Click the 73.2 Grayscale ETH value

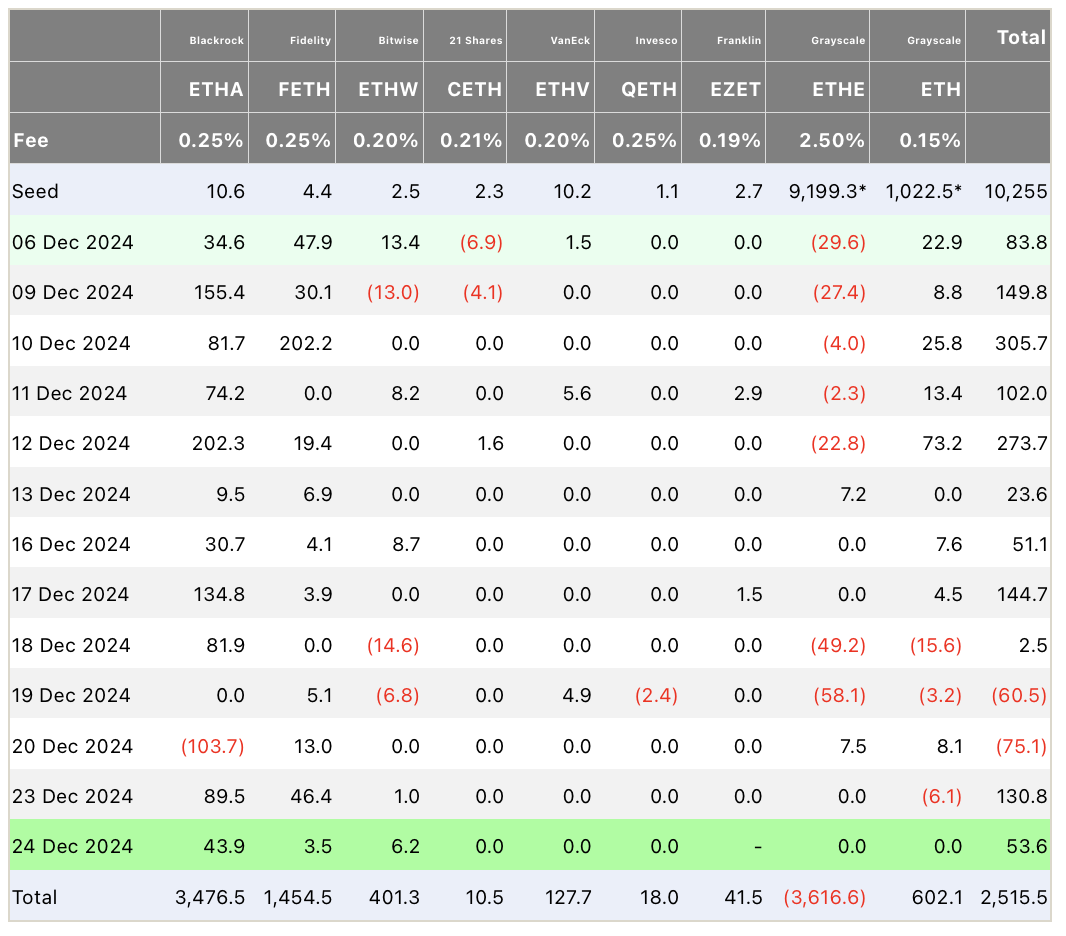(x=942, y=444)
